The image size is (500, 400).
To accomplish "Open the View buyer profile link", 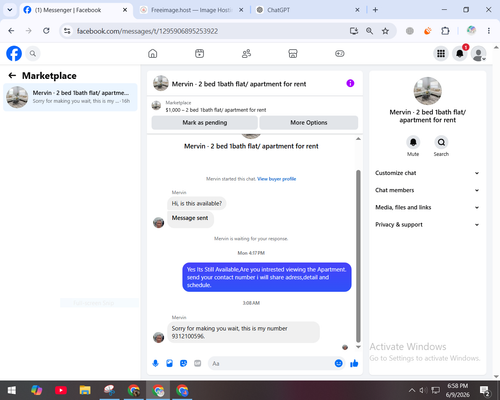I will [x=277, y=179].
